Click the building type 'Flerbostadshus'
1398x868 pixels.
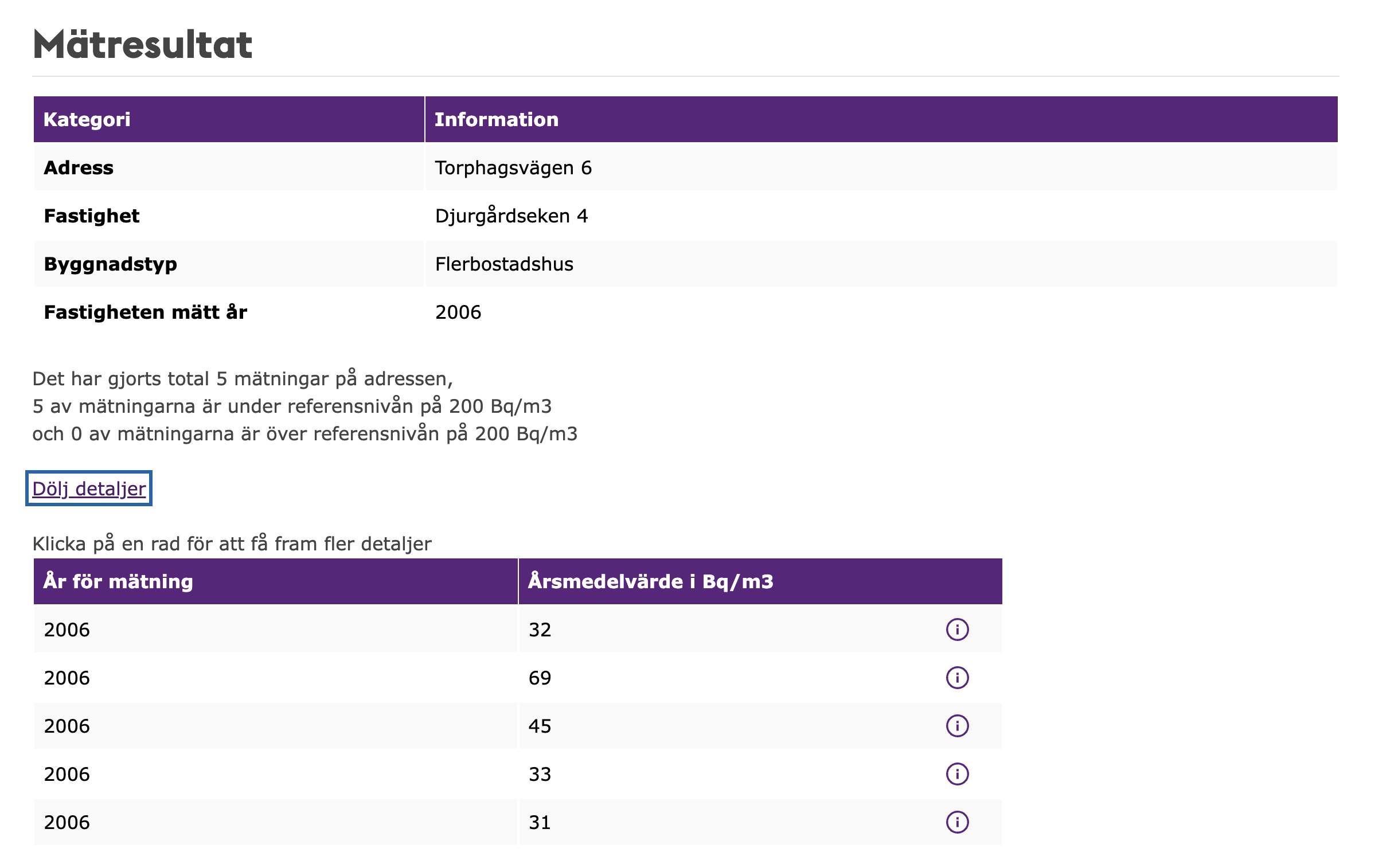504,264
